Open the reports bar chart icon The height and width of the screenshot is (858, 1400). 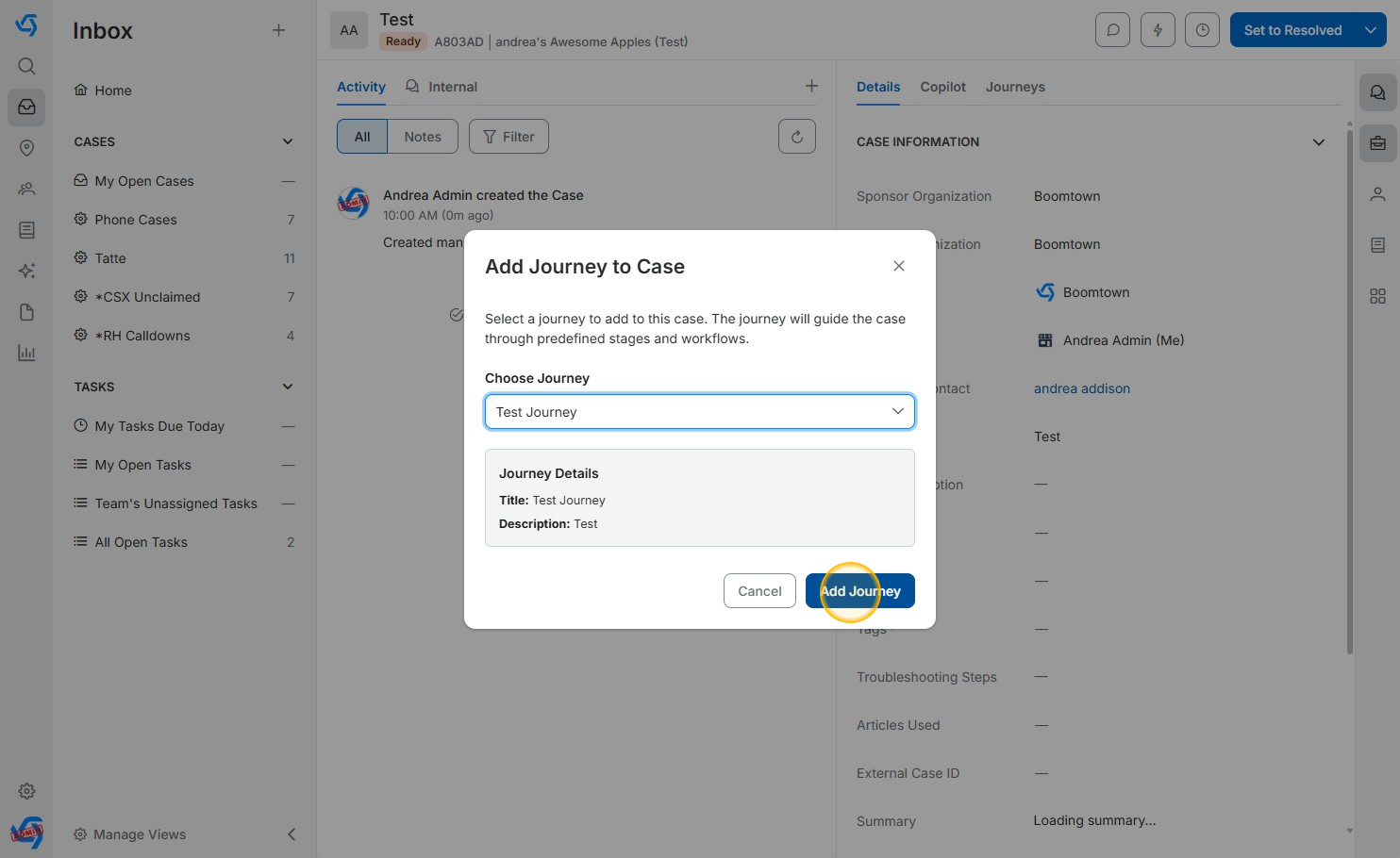point(26,354)
